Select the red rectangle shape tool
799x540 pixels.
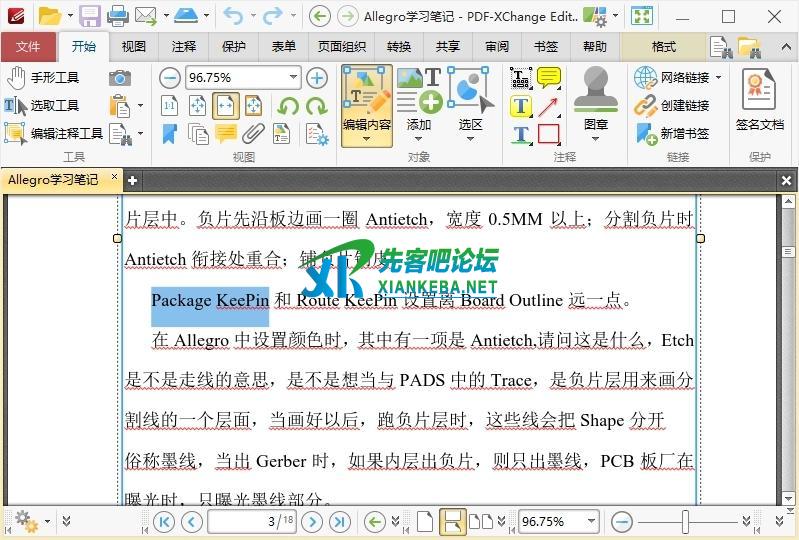[549, 134]
